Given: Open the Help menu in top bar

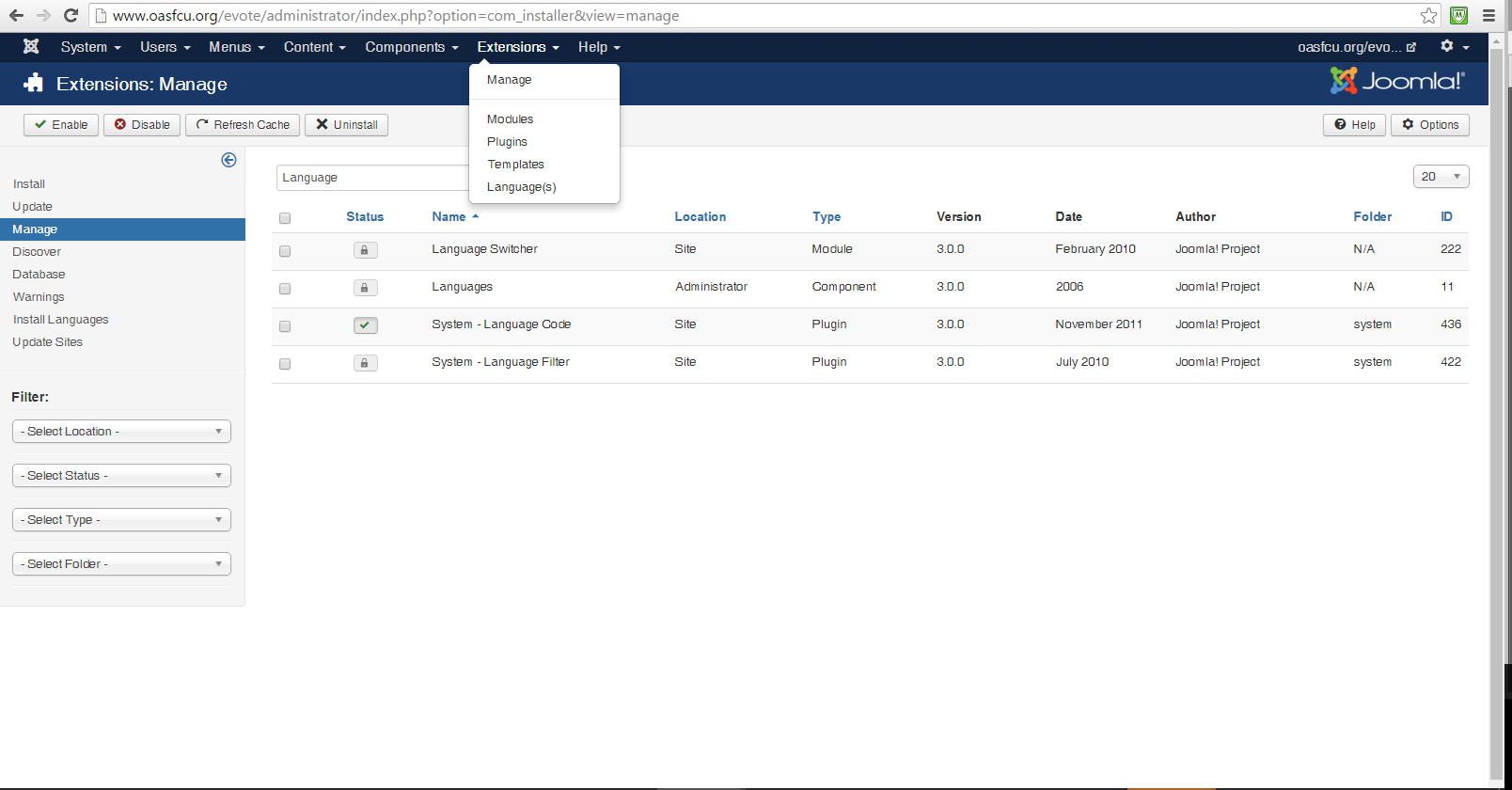Looking at the screenshot, I should tap(598, 47).
